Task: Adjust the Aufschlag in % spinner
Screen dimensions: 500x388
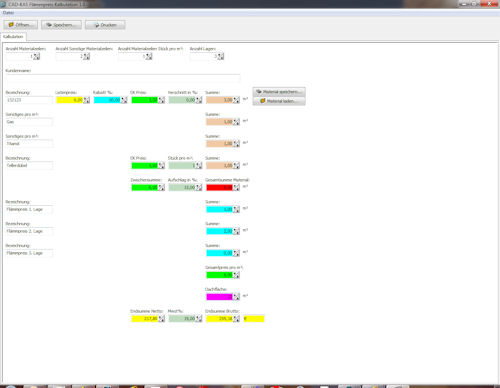Action: pyautogui.click(x=199, y=187)
